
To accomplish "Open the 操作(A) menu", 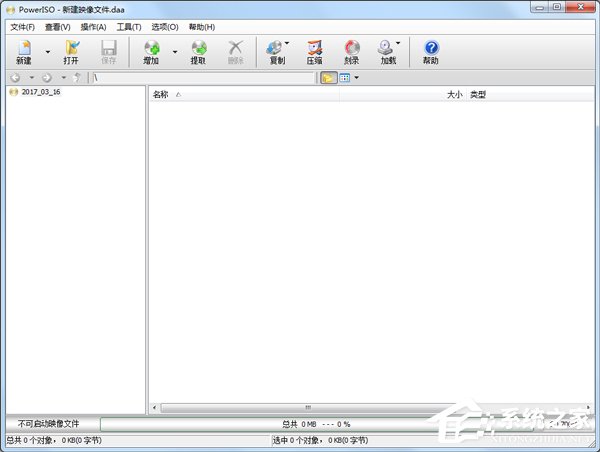I will coord(93,27).
